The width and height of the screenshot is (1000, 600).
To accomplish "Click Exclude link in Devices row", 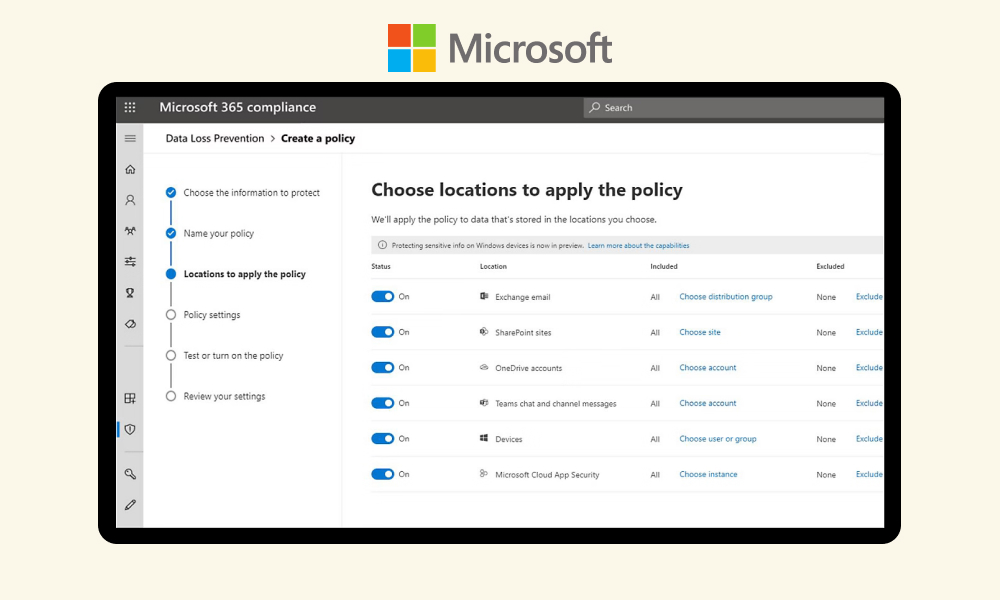I will tap(869, 439).
